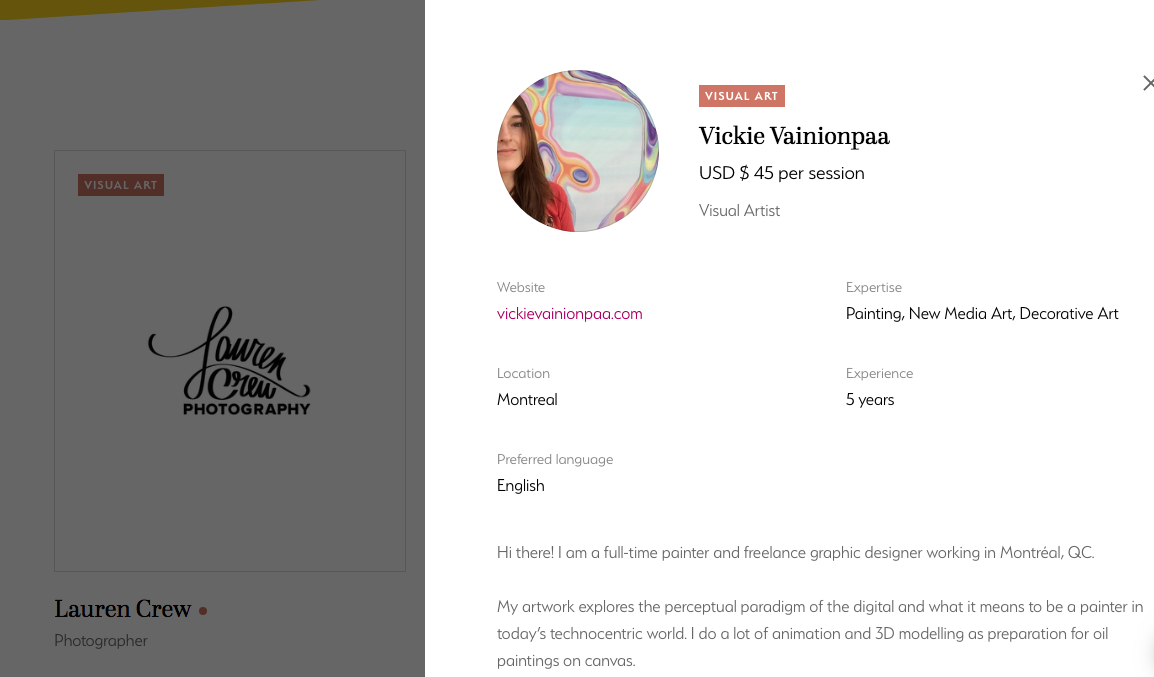Click the heading Vickie Vainionpaa
Image resolution: width=1154 pixels, height=677 pixels.
[x=794, y=136]
